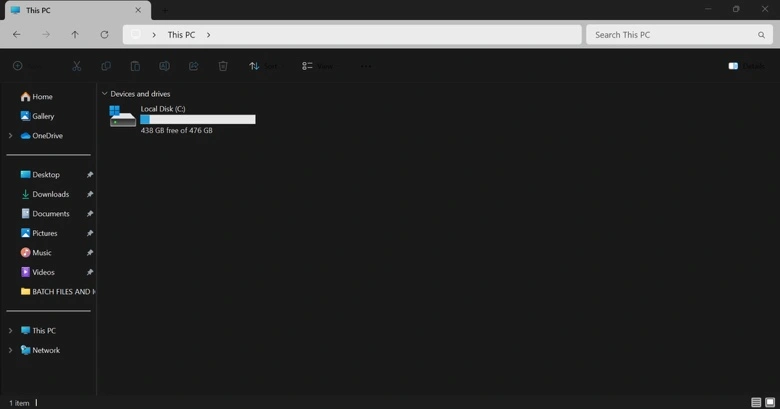Viewport: 780px width, 409px height.
Task: Go back using the back arrow
Action: coord(16,34)
